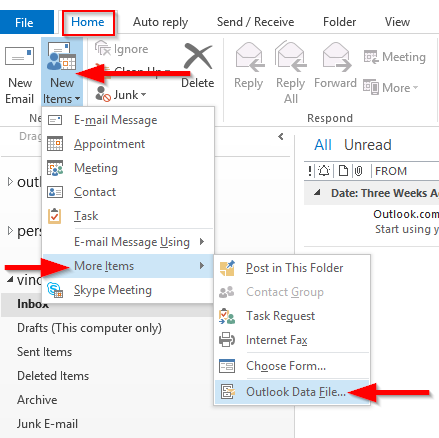Collapse the vinc... account tree node
The image size is (439, 438).
pos(10,279)
